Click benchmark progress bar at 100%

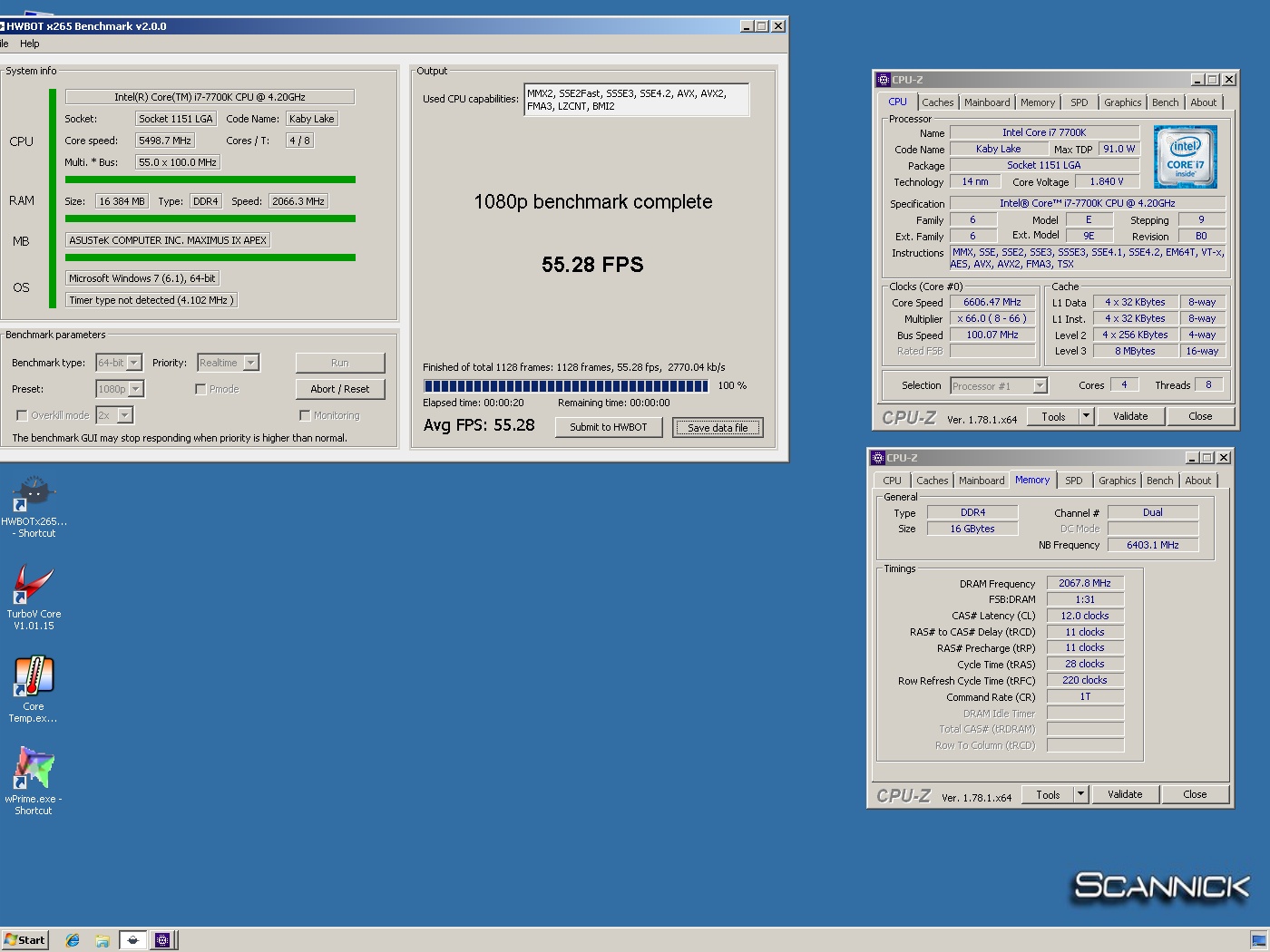click(566, 386)
